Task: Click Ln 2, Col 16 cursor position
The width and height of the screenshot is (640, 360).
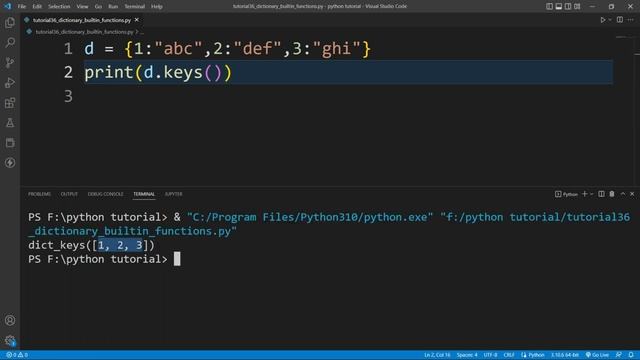Action: [x=437, y=355]
